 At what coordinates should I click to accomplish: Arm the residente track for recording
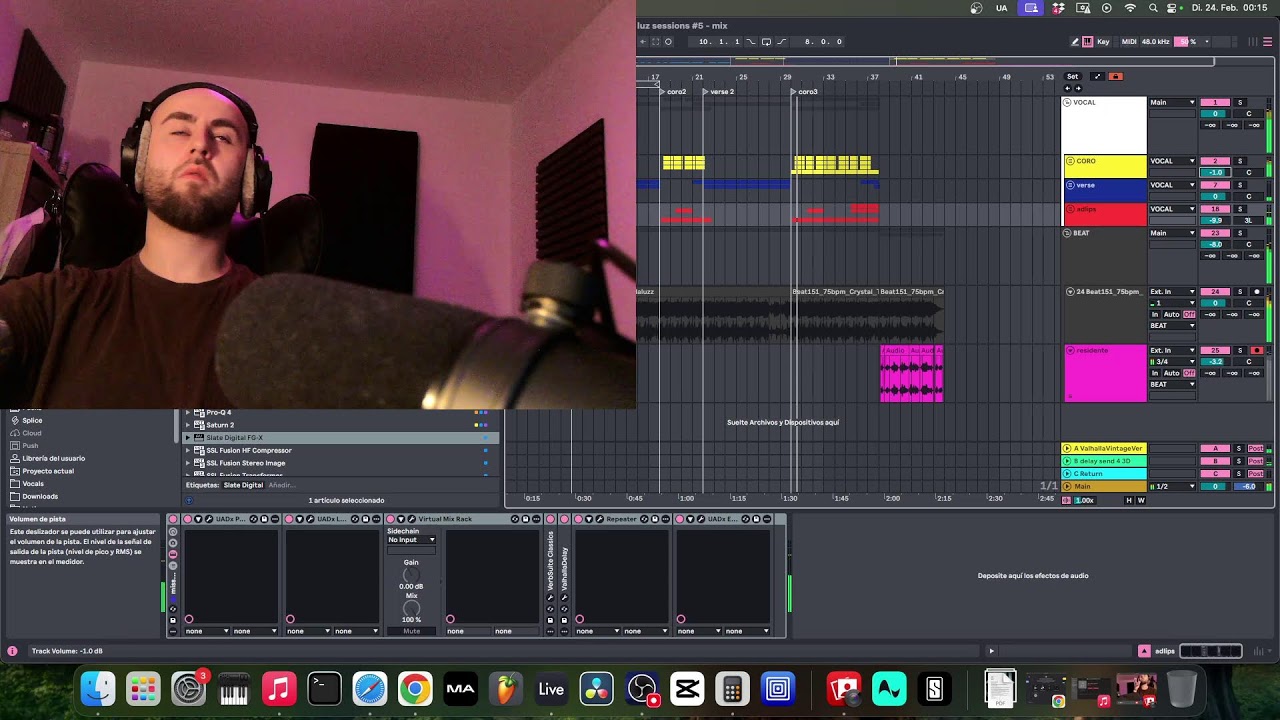coord(1257,351)
